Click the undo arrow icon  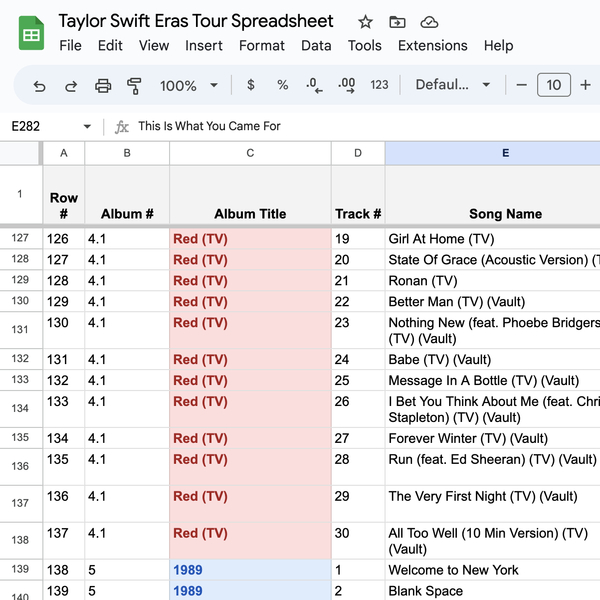click(39, 86)
